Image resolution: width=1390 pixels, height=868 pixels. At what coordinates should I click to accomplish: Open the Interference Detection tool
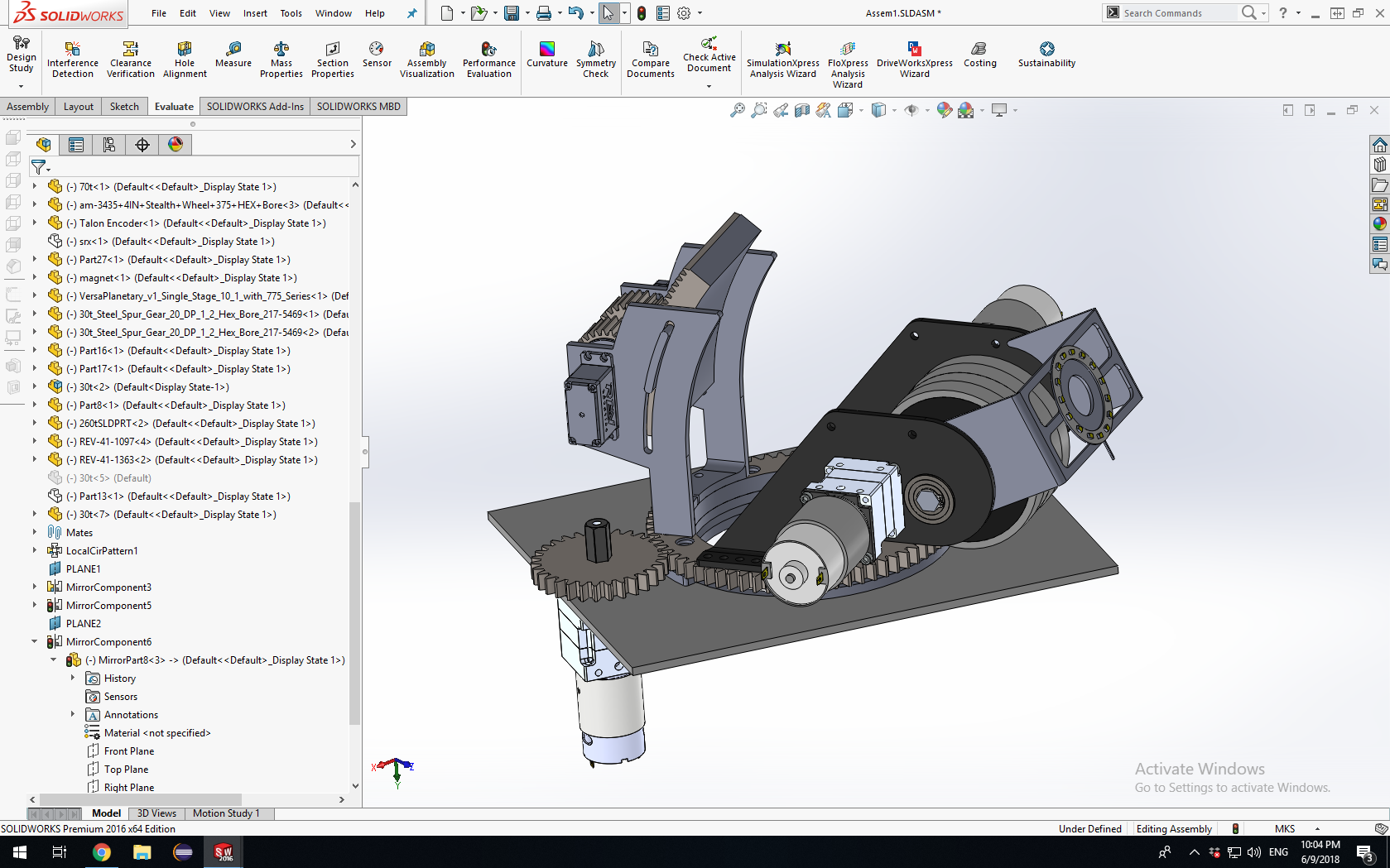click(73, 60)
